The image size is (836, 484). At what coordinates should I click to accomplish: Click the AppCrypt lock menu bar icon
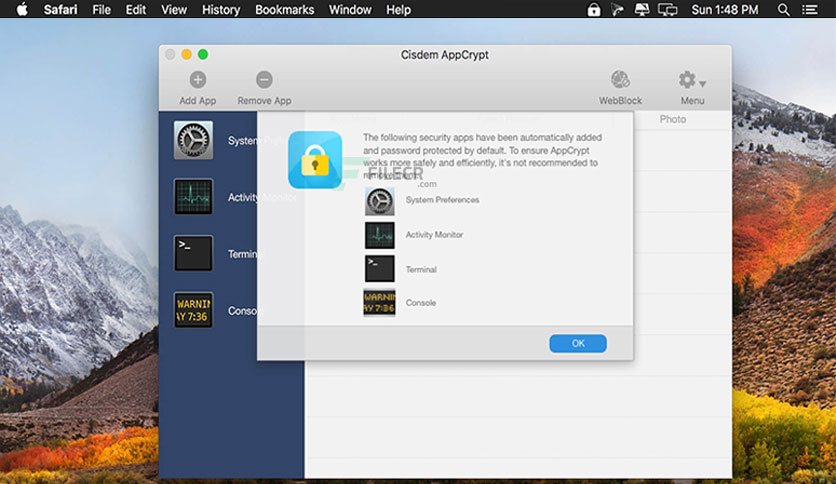593,10
